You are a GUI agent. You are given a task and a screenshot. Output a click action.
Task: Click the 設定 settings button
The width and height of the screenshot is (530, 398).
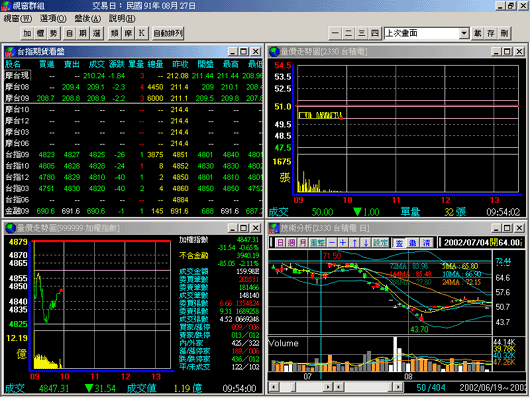pos(380,242)
